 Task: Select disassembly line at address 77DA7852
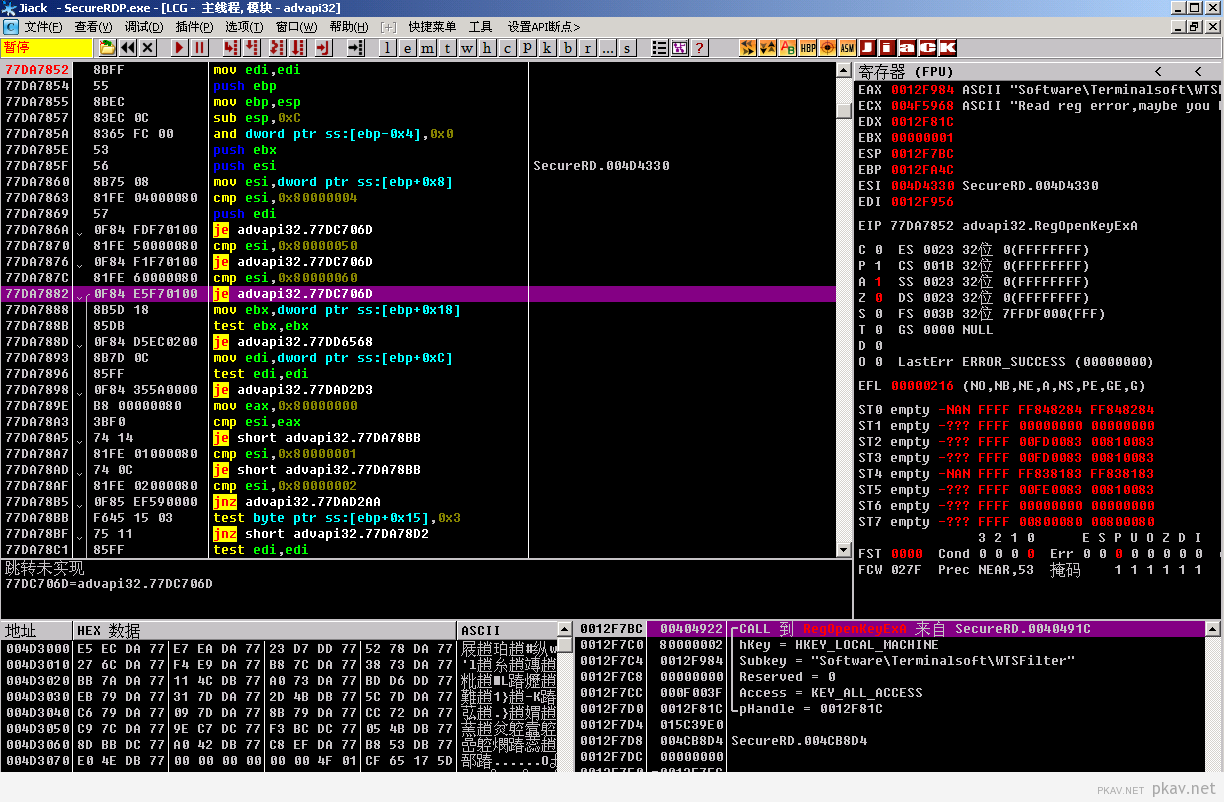pos(417,70)
